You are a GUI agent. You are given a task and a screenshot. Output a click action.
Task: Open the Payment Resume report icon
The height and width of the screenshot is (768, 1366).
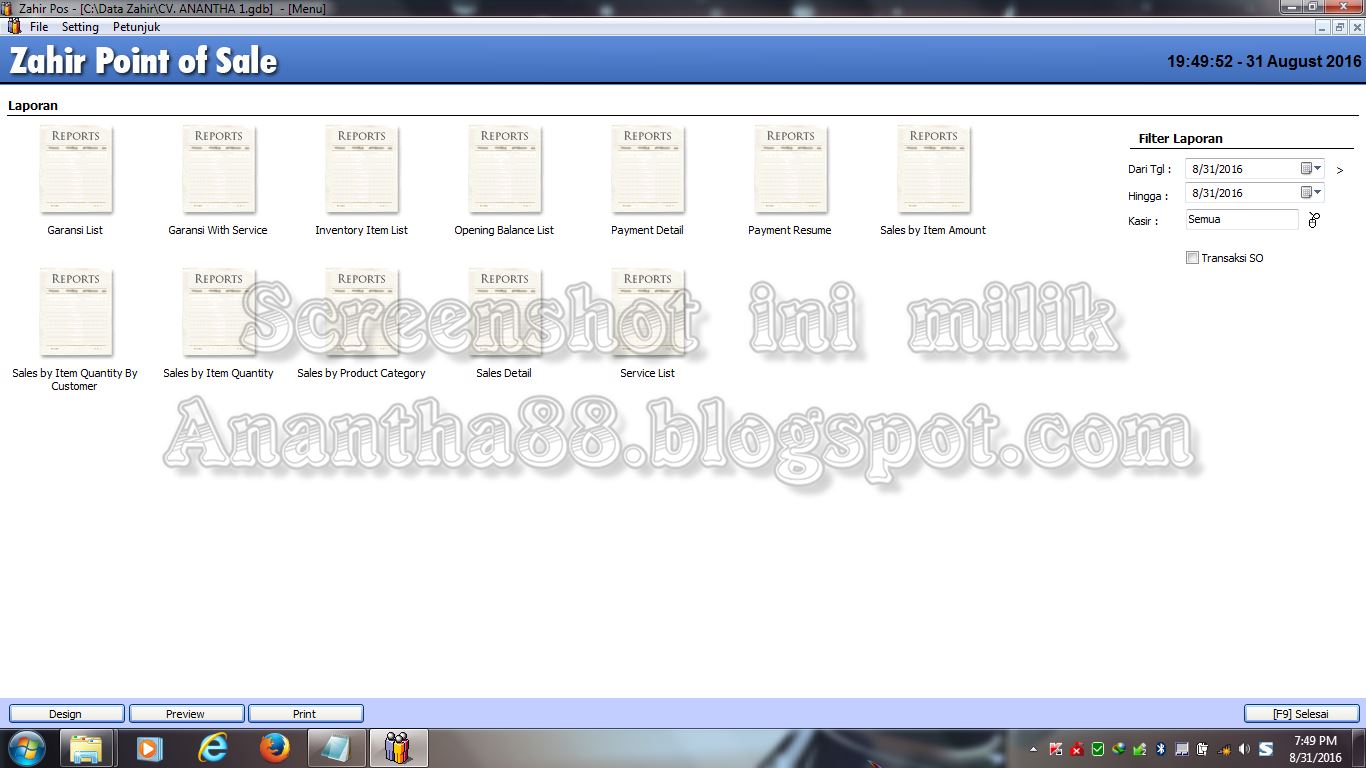791,170
